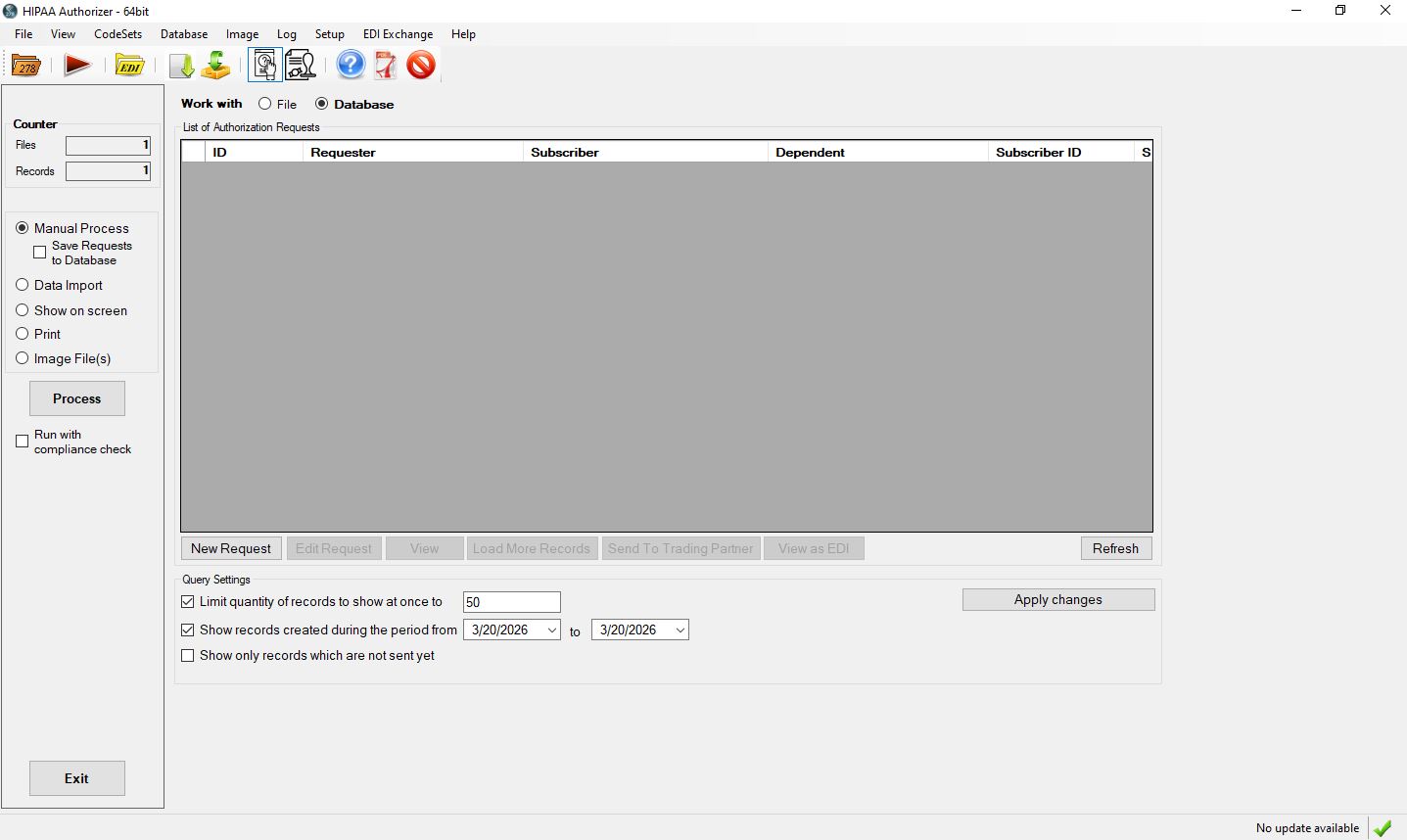Click the document with green down arrow icon
1407x840 pixels.
click(182, 66)
